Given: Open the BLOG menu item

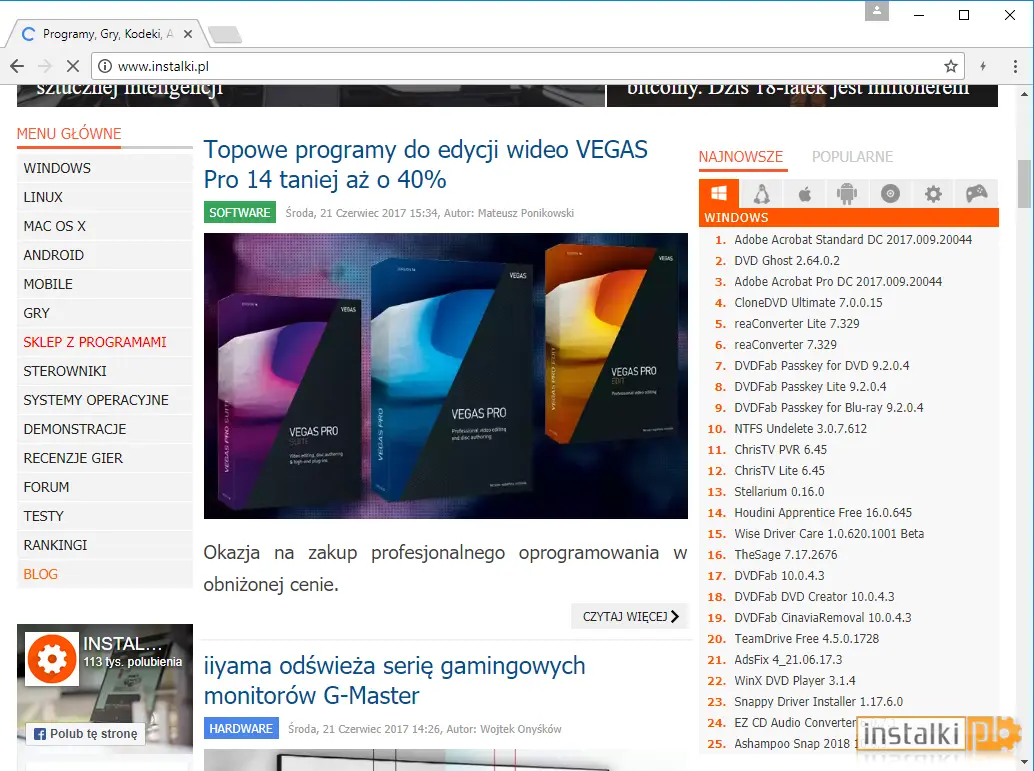Looking at the screenshot, I should [x=105, y=574].
